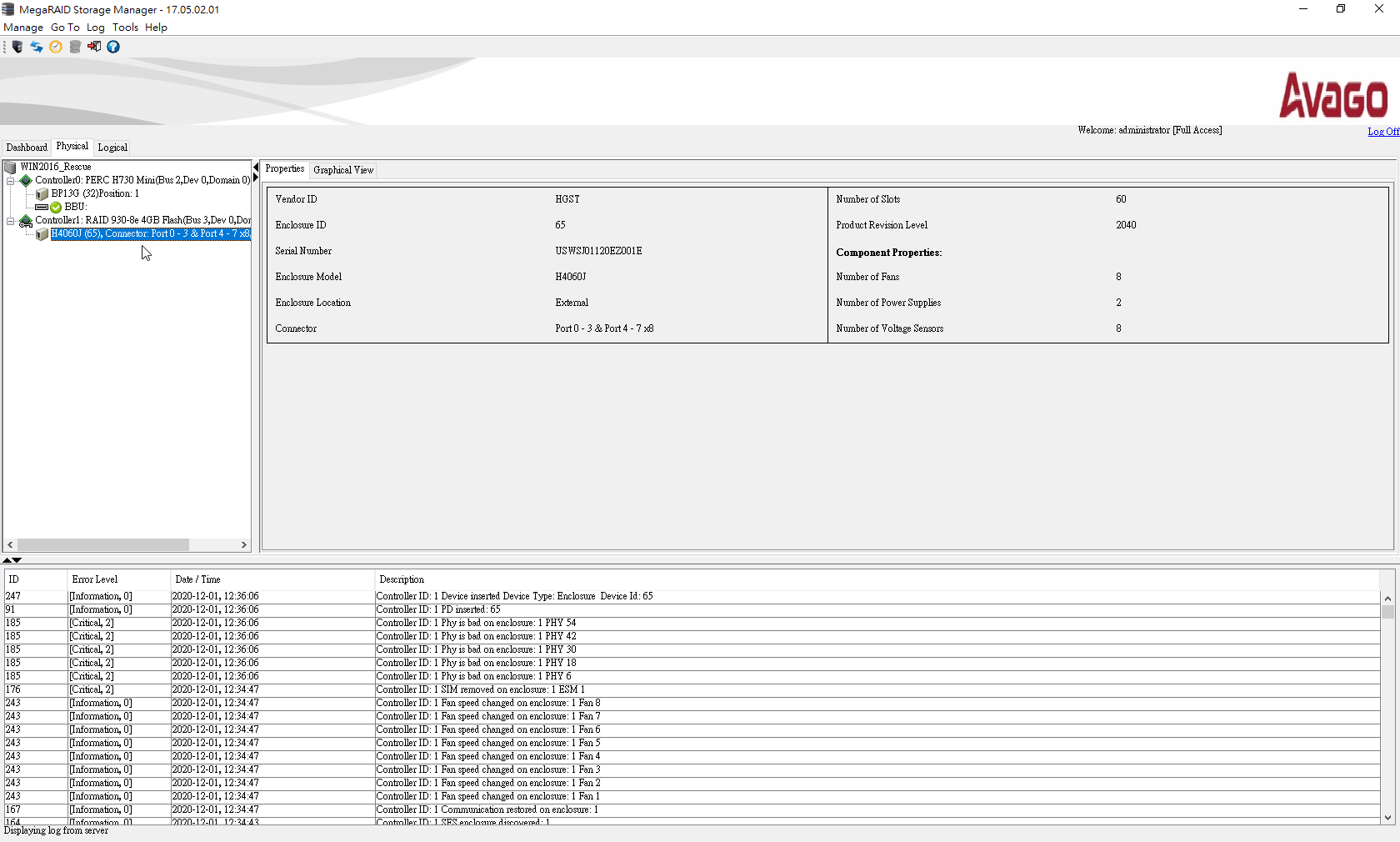Click the tree horizontal scrollbar thumb
Viewport: 1400px width, 842px height.
(103, 544)
